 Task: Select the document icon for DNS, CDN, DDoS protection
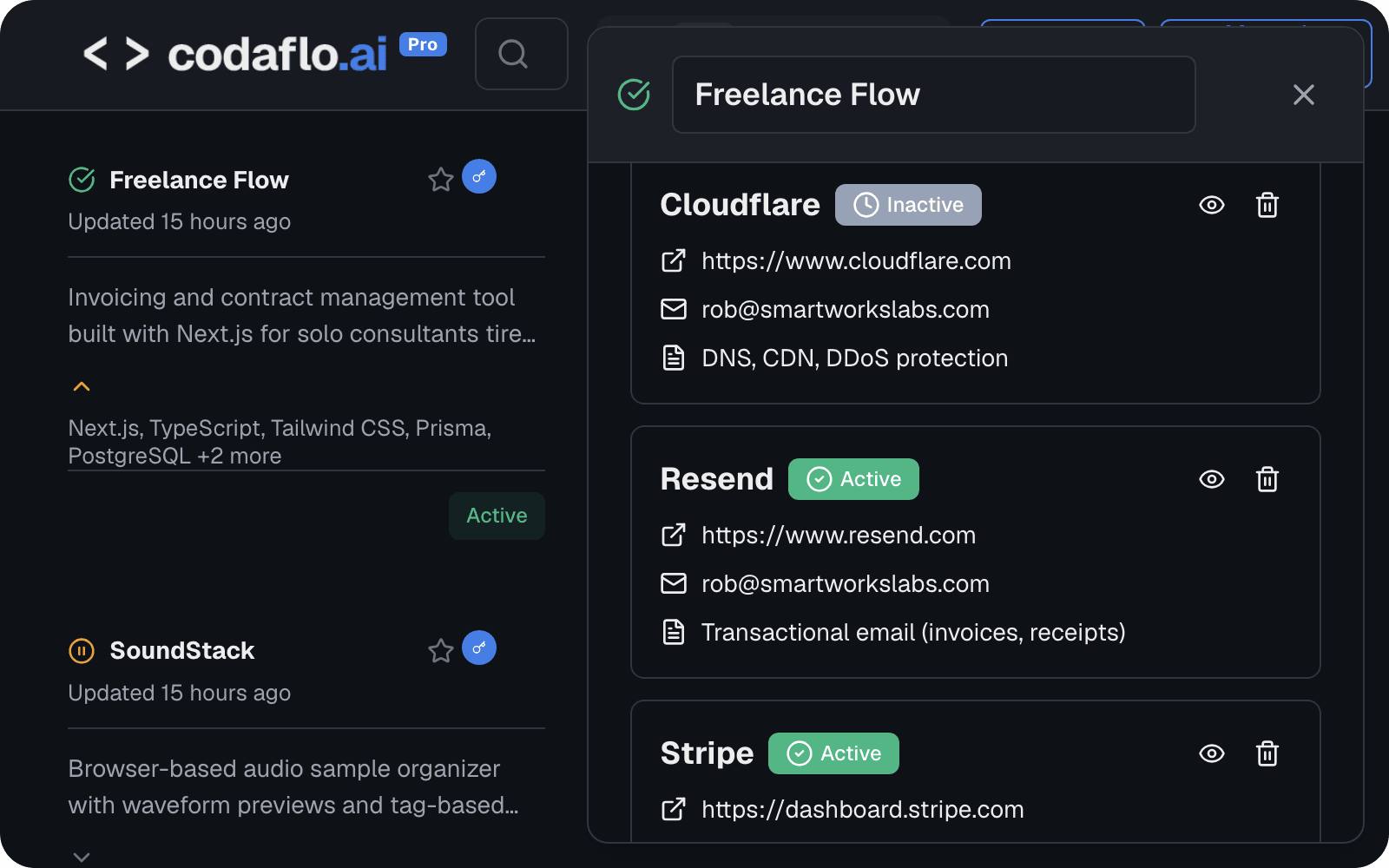pos(674,357)
